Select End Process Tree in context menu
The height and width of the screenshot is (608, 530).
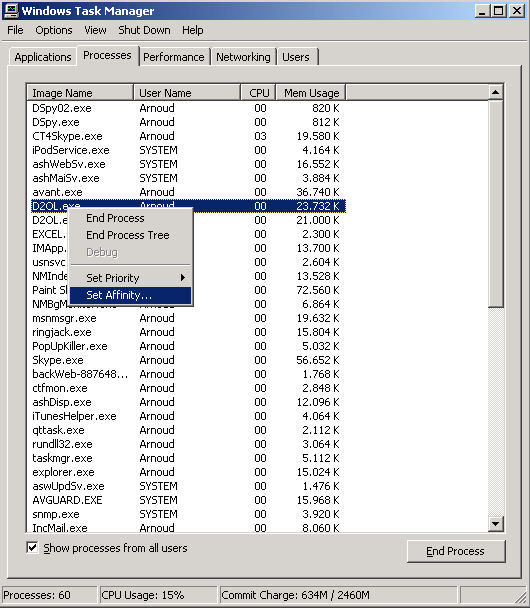pyautogui.click(x=130, y=235)
